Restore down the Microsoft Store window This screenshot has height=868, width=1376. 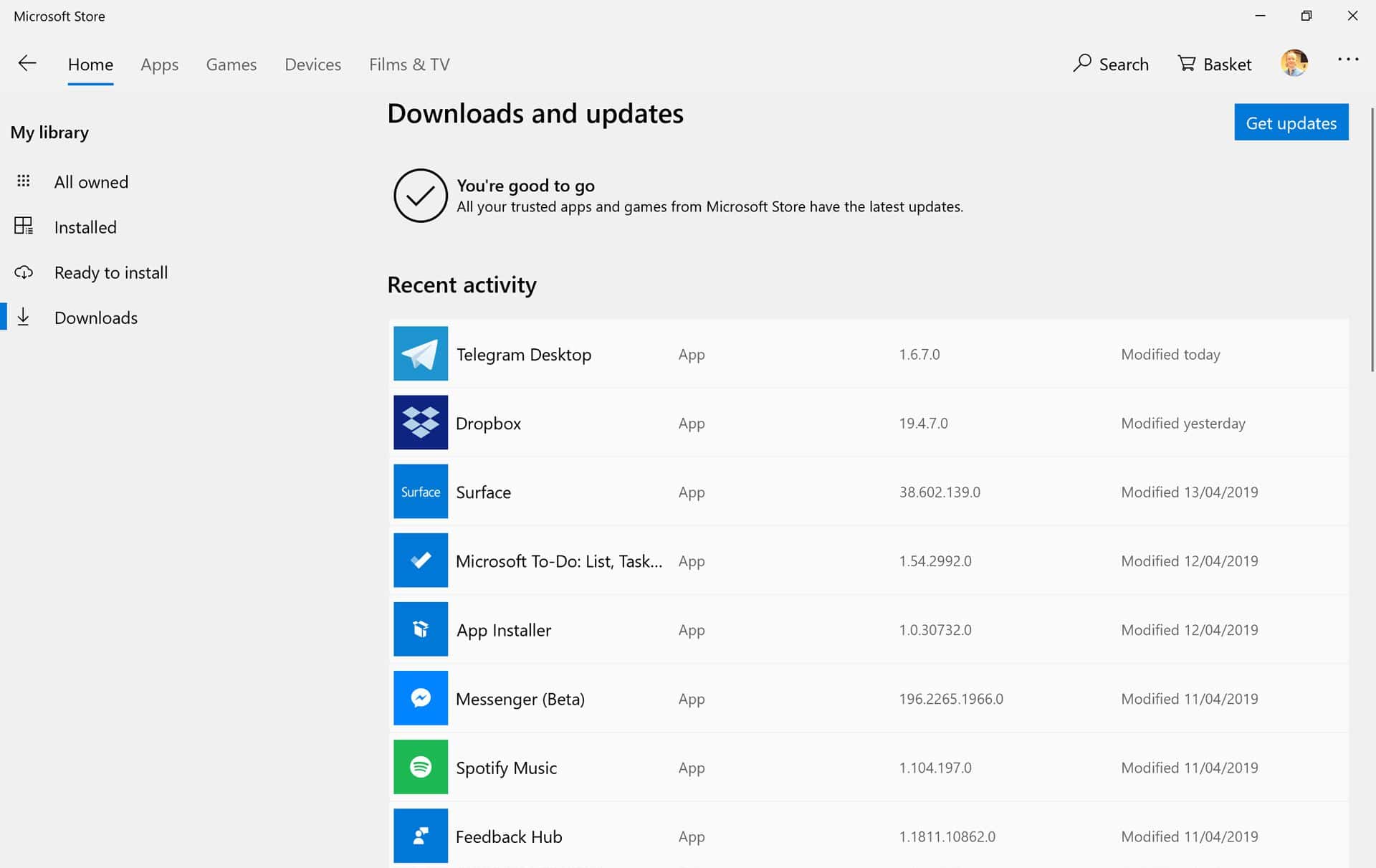1306,16
